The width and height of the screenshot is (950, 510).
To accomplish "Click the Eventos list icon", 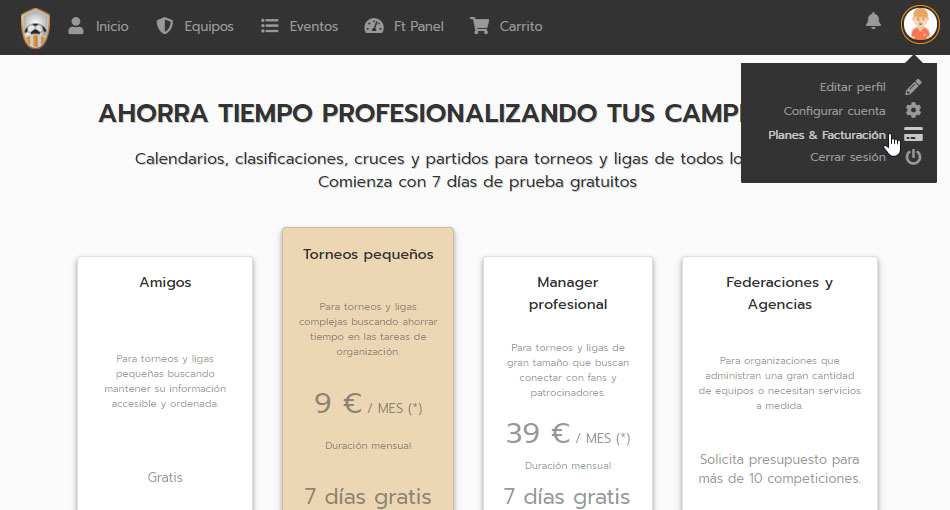I will pyautogui.click(x=269, y=26).
